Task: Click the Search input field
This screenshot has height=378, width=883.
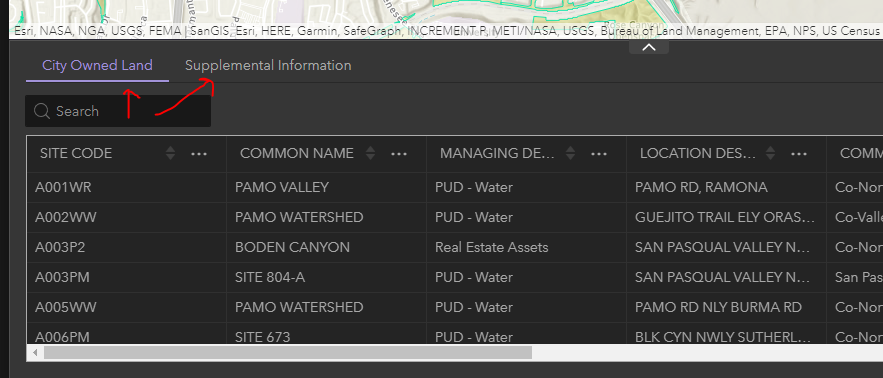Action: tap(118, 111)
